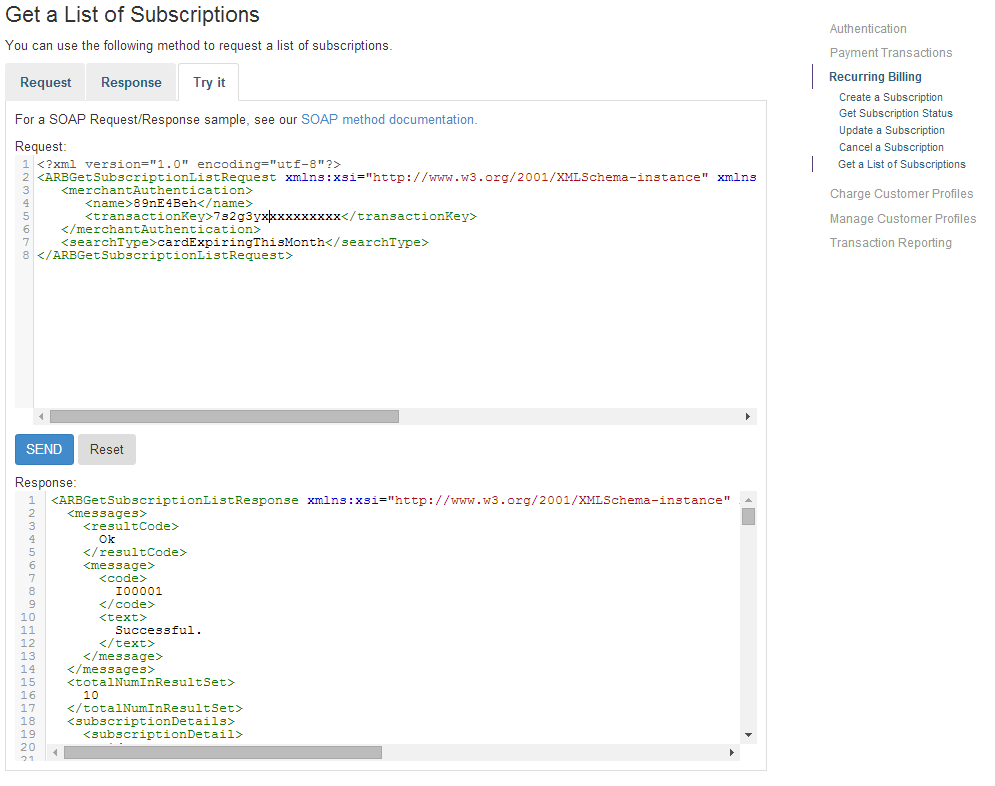Open the SOAP method documentation link
The width and height of the screenshot is (995, 786).
tap(389, 120)
